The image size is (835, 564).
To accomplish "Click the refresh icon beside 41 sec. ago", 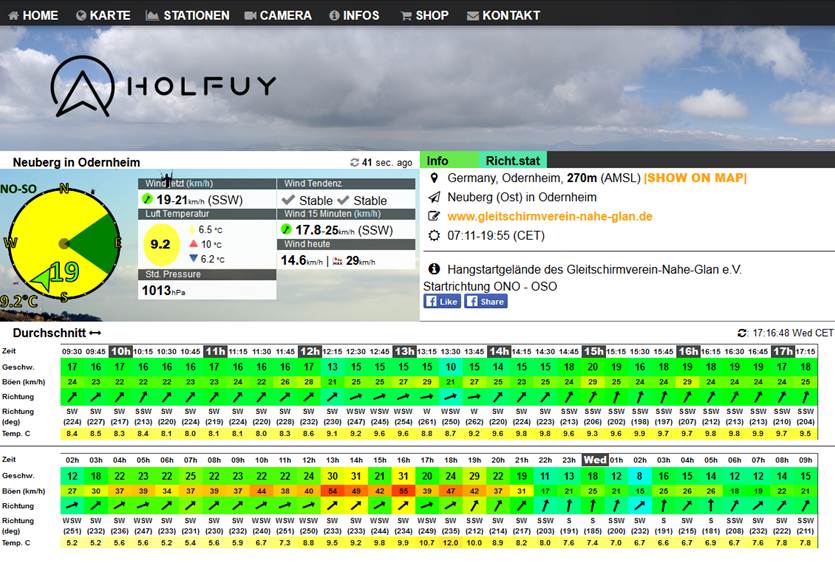I will (x=355, y=162).
